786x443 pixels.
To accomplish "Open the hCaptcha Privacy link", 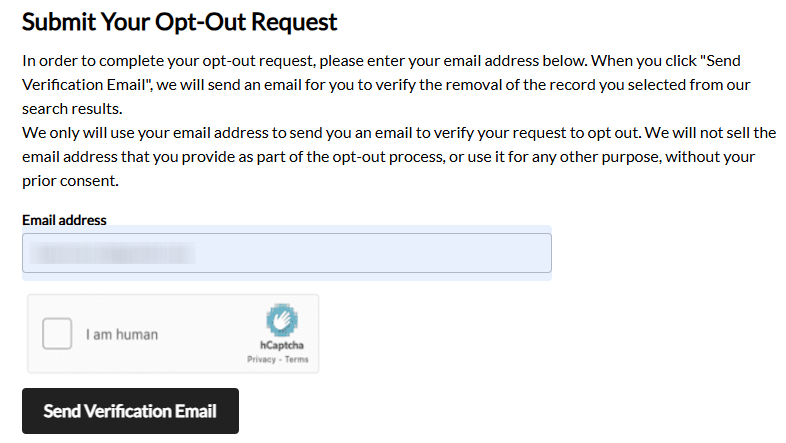I will point(262,360).
